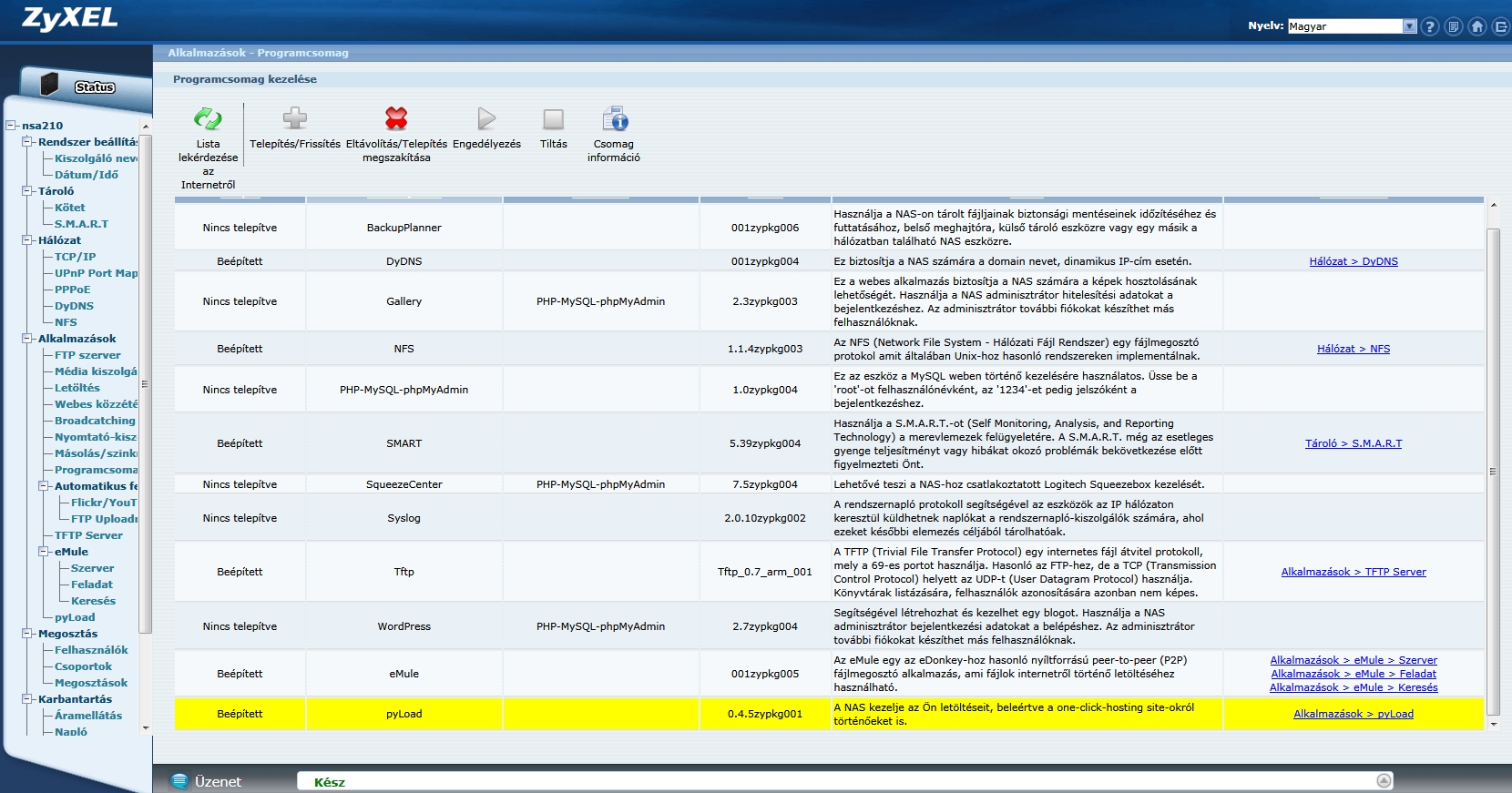
Task: Open Média kiszolgáló in the tree
Action: (x=97, y=371)
